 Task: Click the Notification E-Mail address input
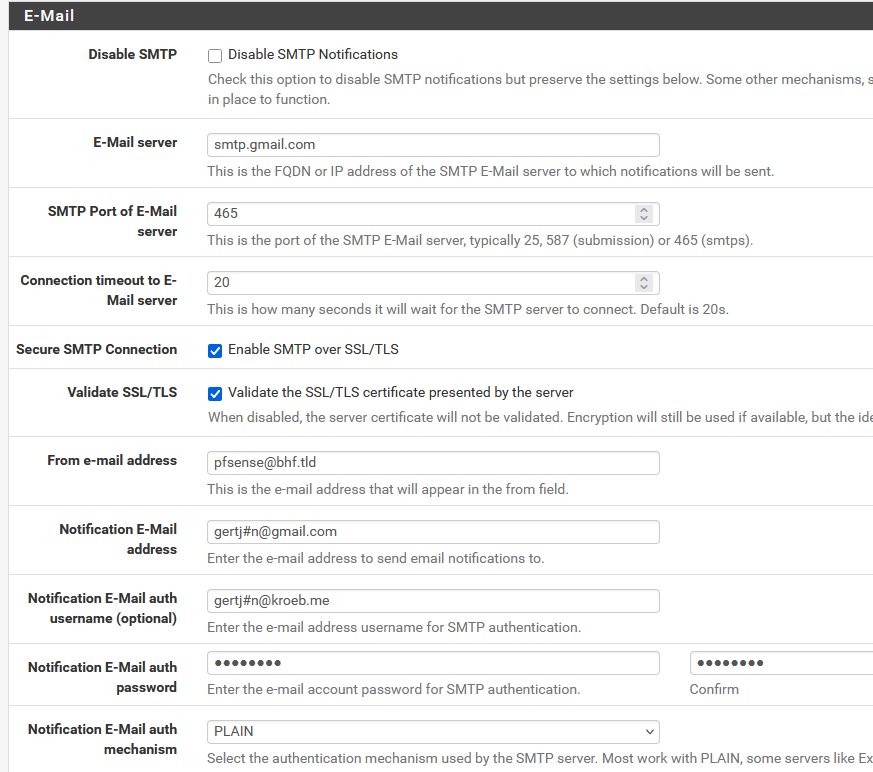tap(433, 531)
